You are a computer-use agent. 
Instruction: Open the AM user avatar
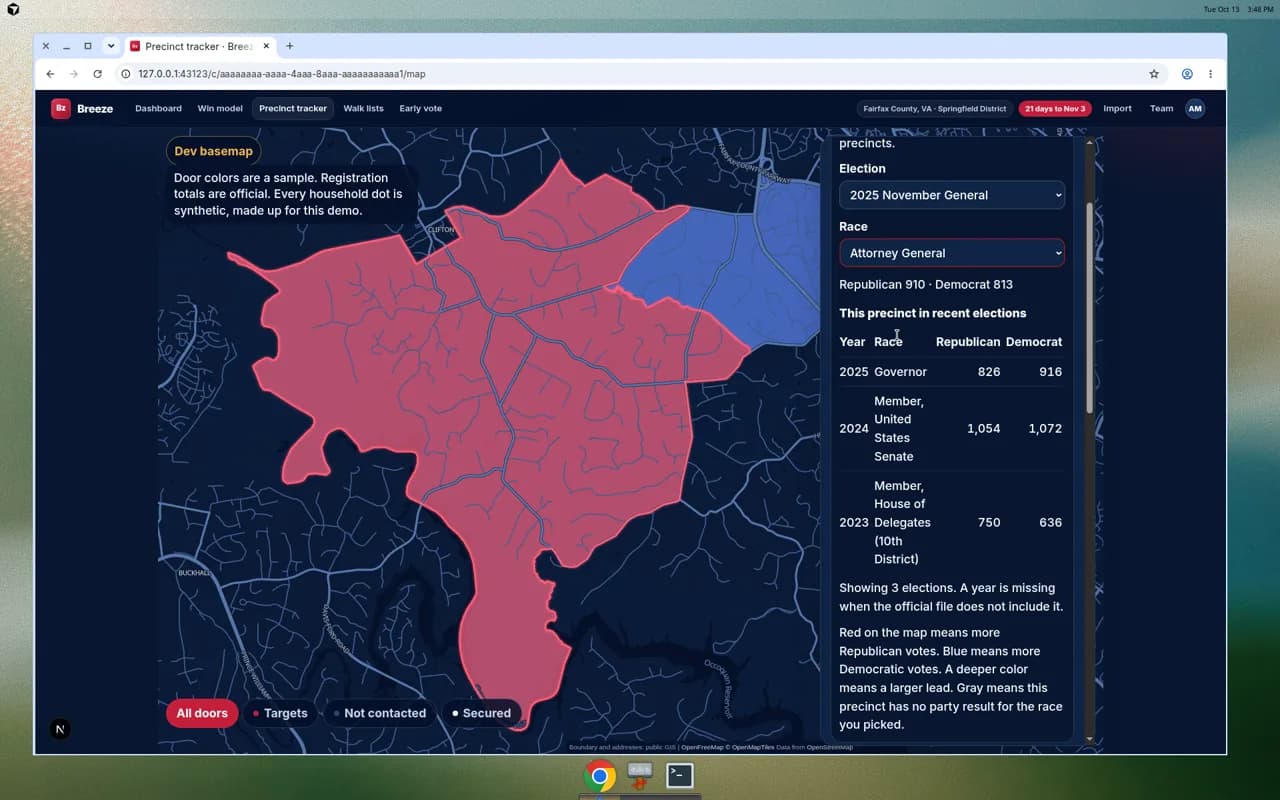click(1195, 109)
